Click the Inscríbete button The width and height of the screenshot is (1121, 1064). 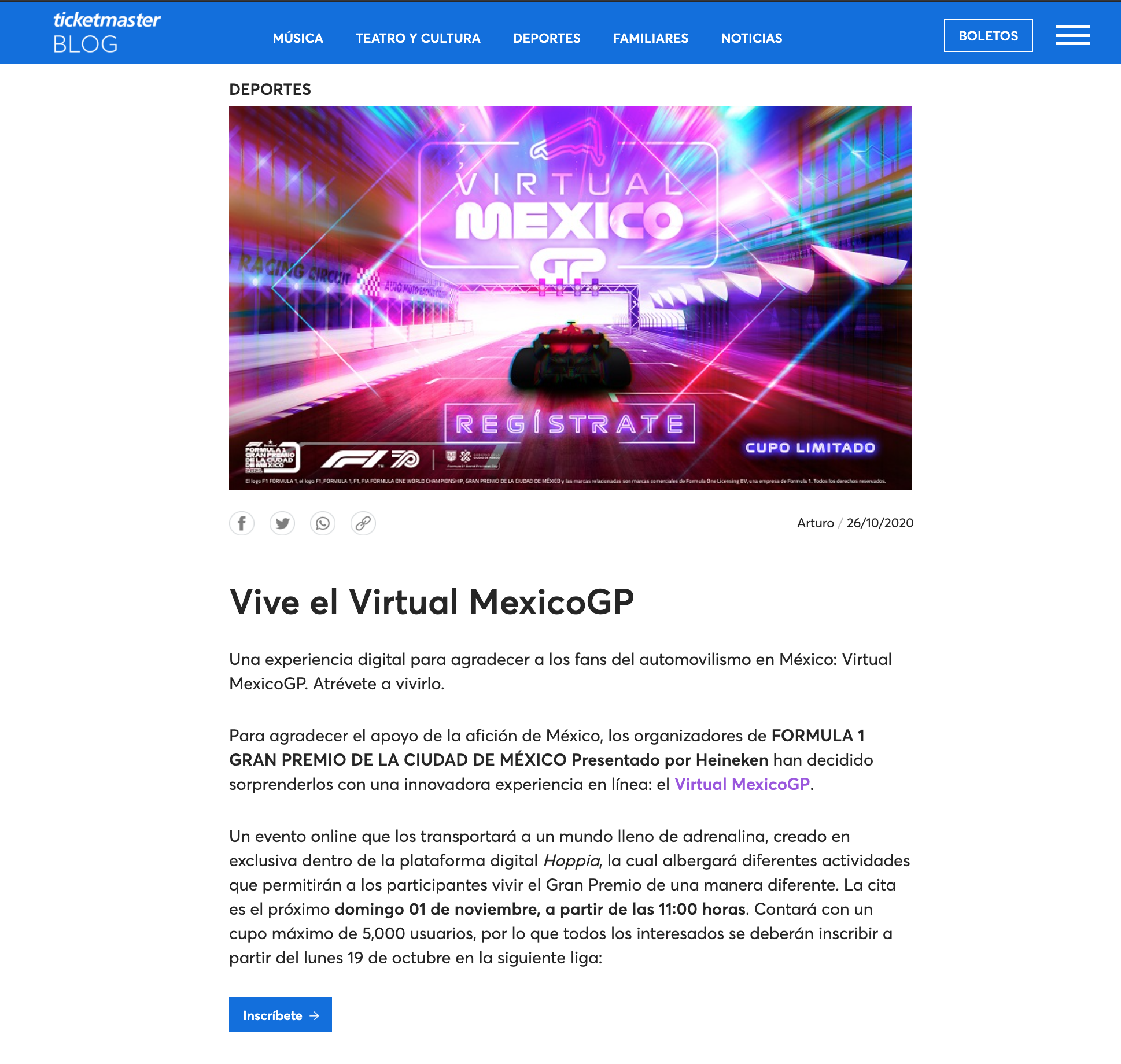pos(281,1014)
